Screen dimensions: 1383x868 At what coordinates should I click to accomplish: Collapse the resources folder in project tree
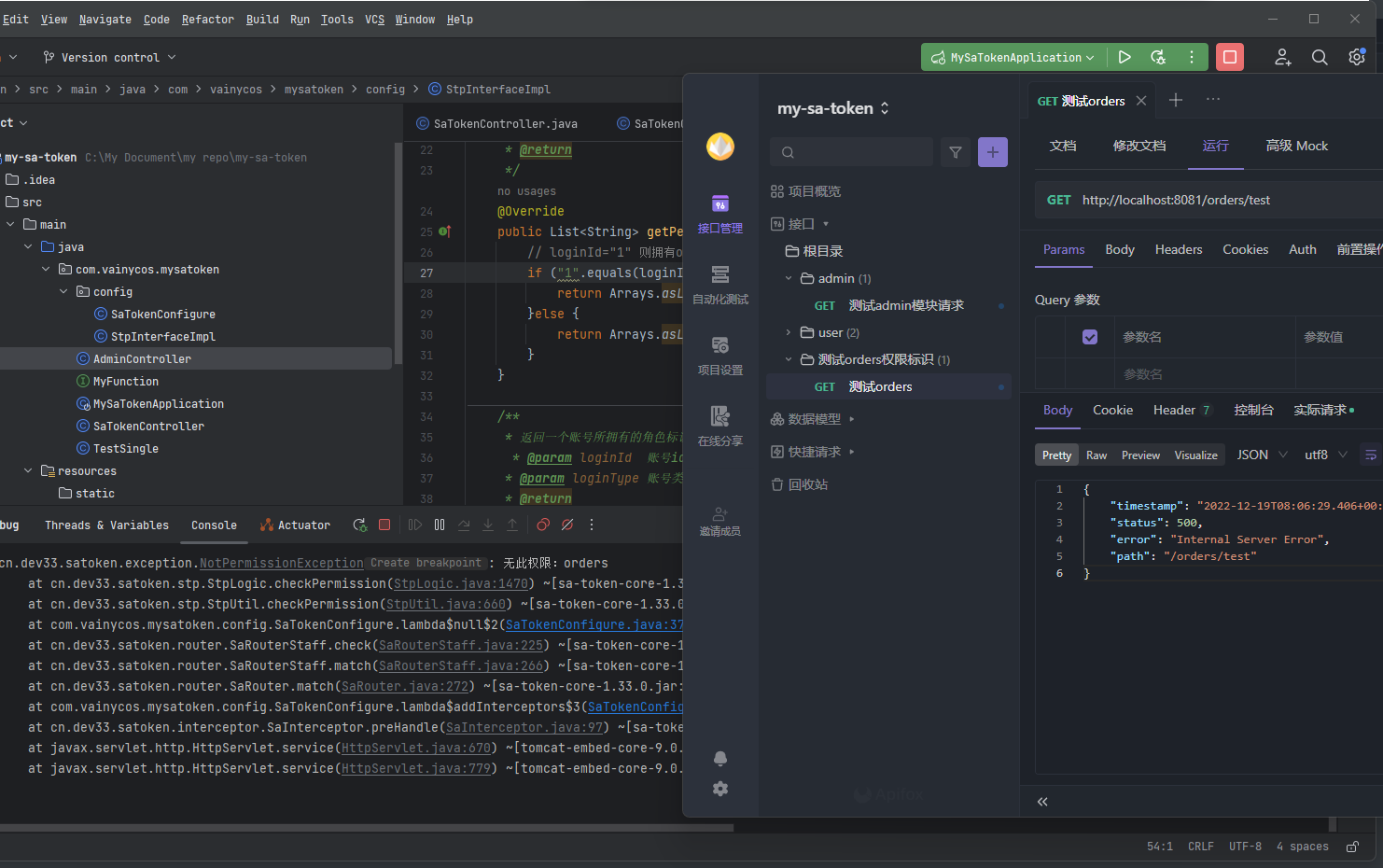click(x=28, y=471)
